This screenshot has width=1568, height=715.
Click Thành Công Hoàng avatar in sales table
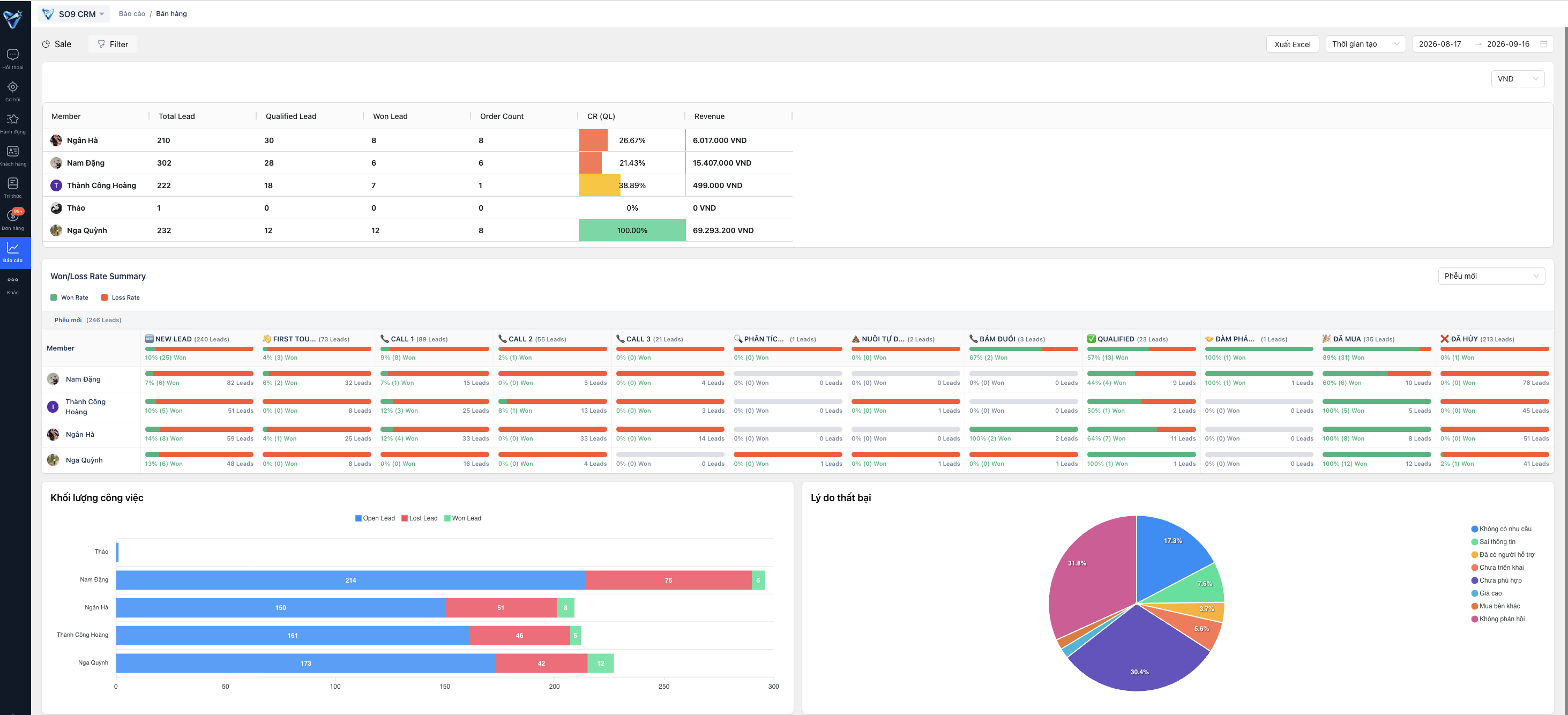pyautogui.click(x=56, y=185)
